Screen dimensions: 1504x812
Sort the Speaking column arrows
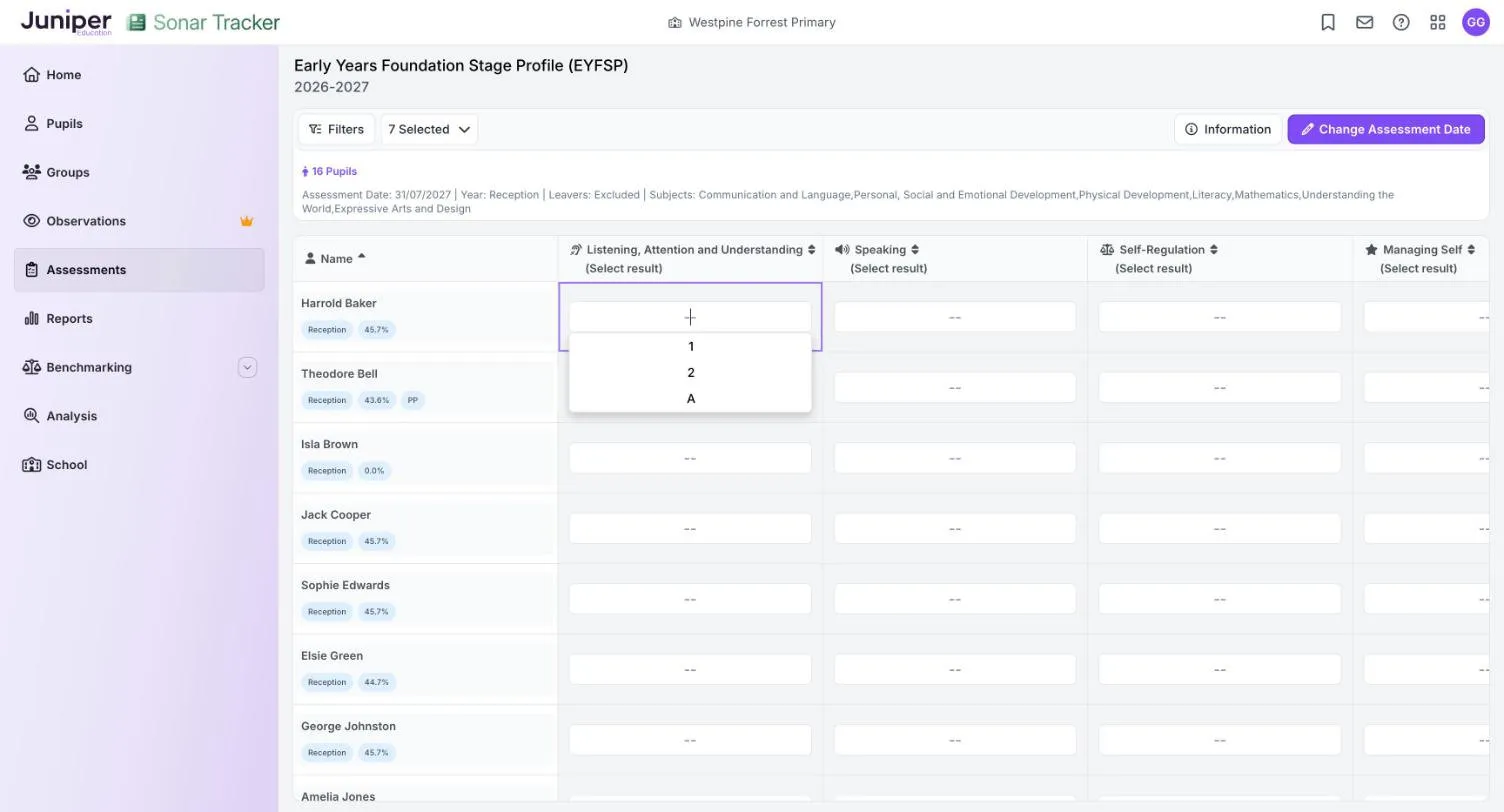(915, 250)
